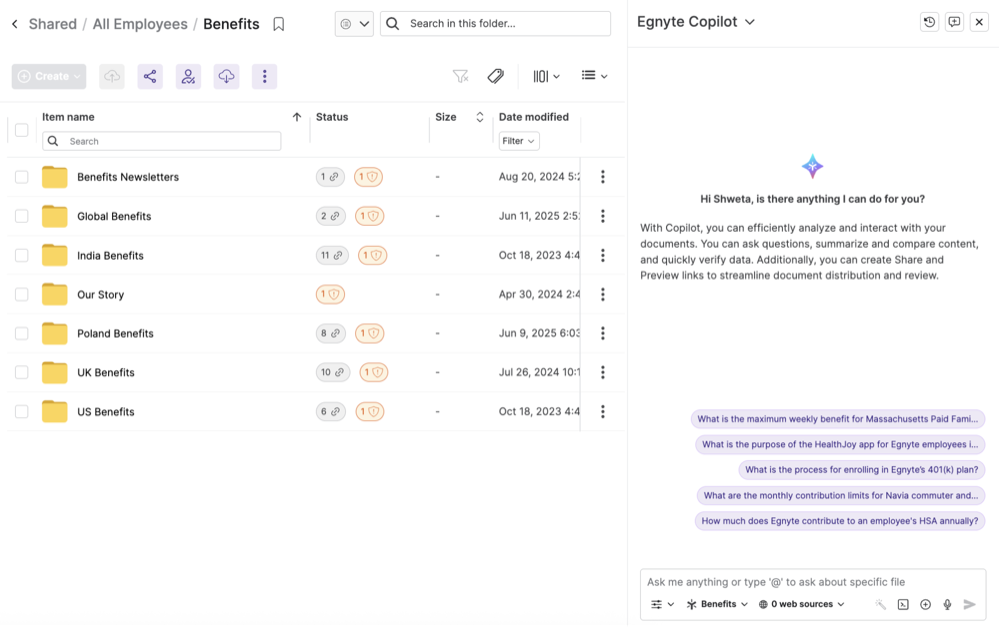Open Copilot conversation history icon
Viewport: 999px width, 627px height.
[x=930, y=21]
